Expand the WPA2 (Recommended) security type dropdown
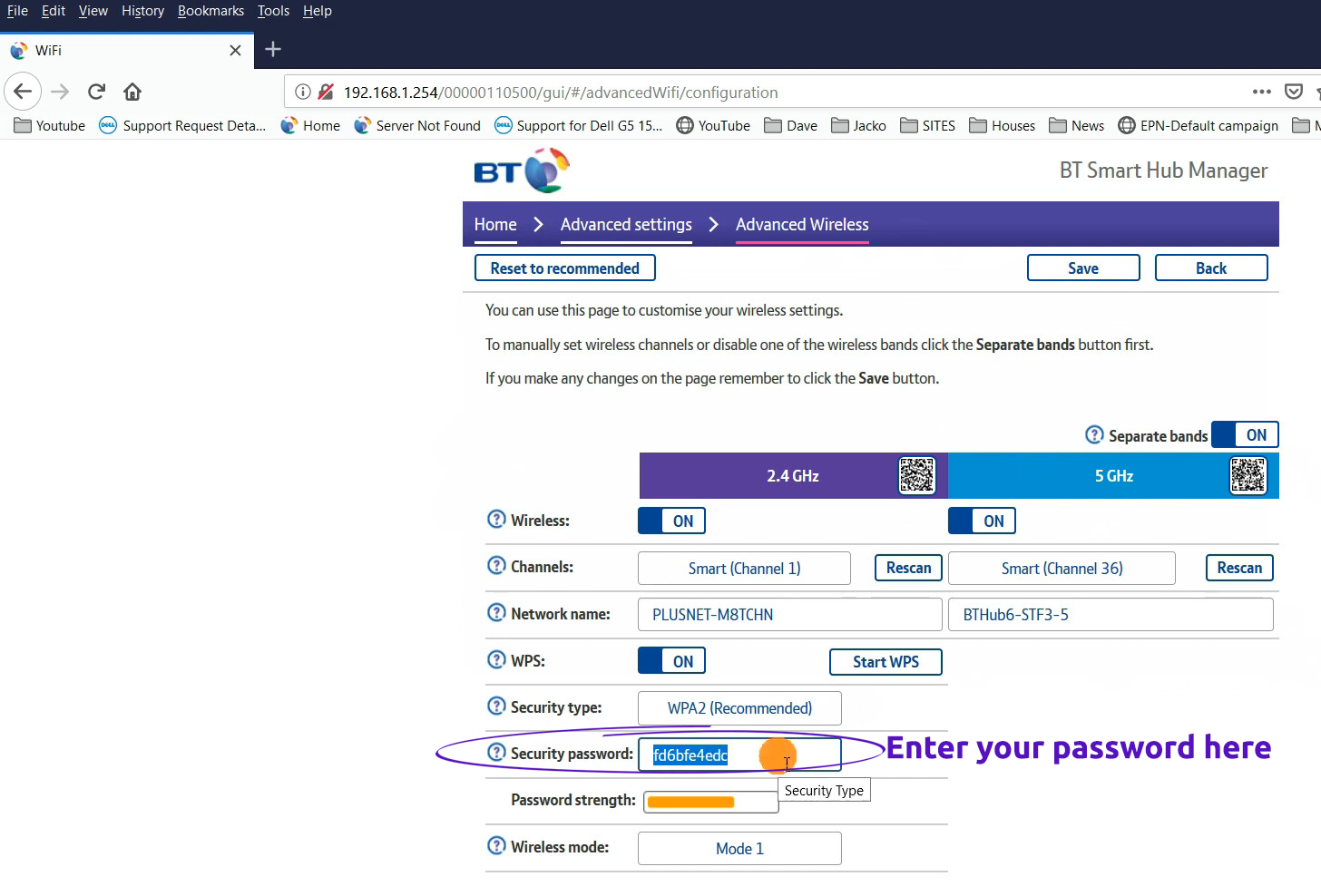 click(739, 708)
